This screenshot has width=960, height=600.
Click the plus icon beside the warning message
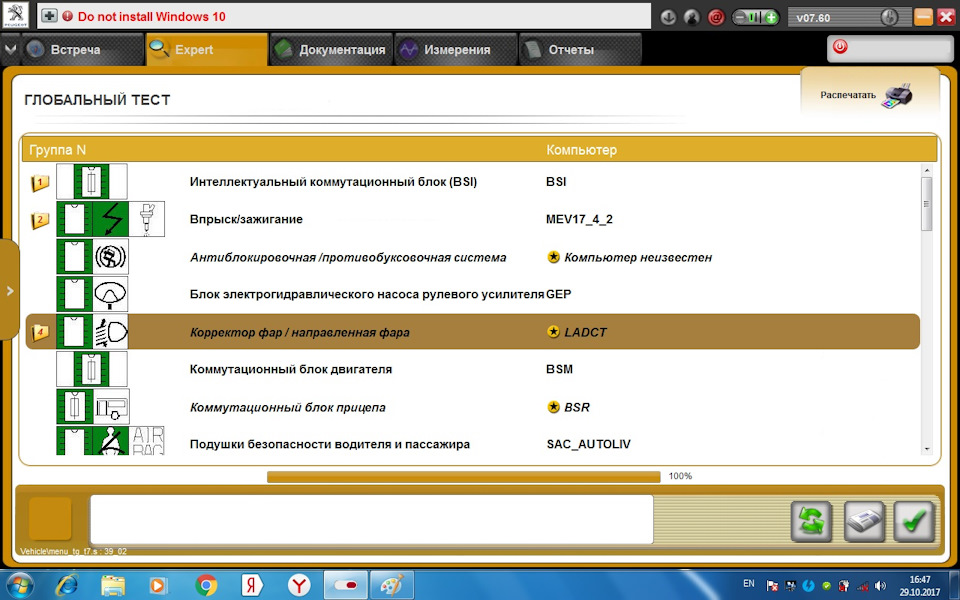50,16
